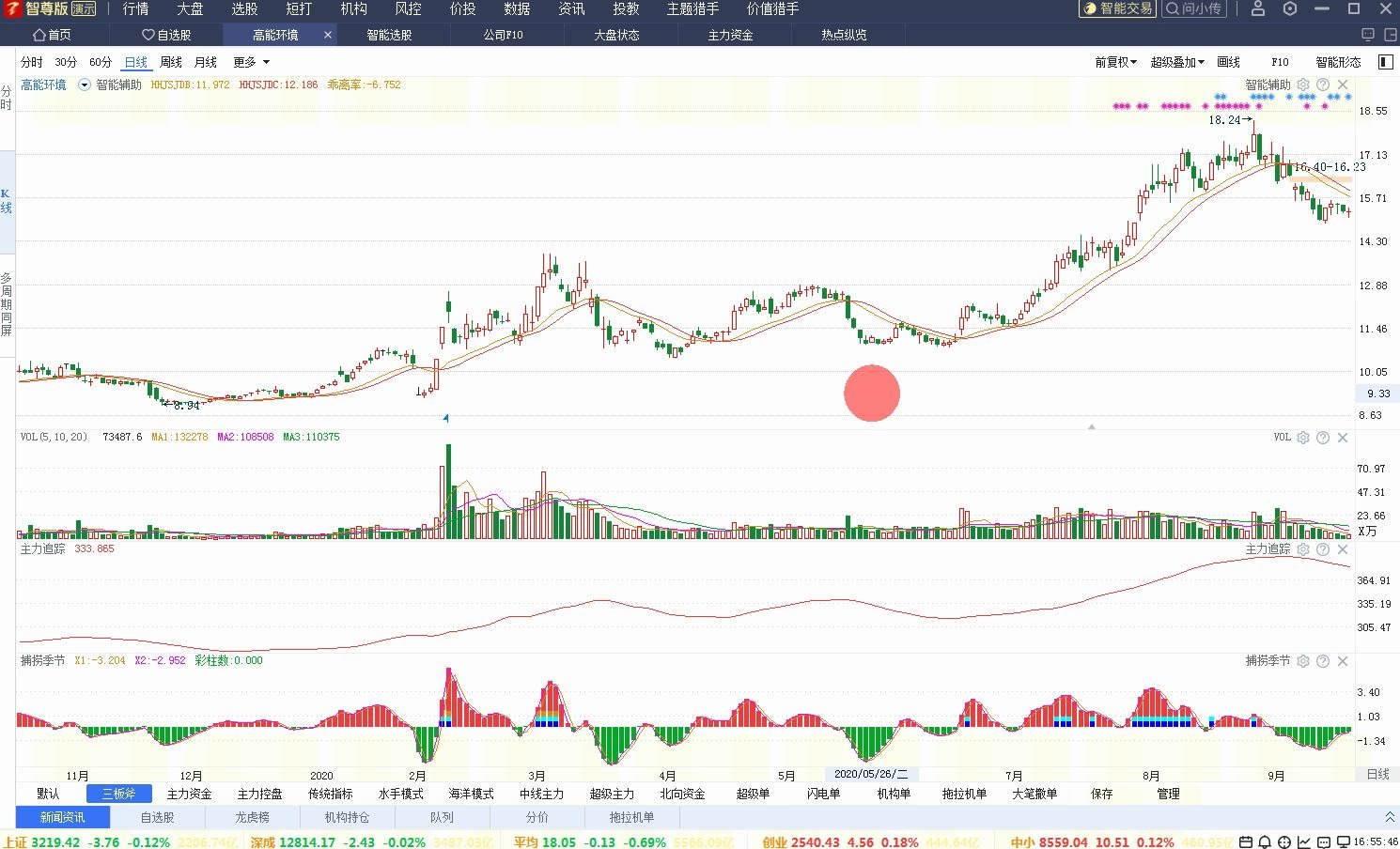Open help for 智能辅助 panel

1323,85
